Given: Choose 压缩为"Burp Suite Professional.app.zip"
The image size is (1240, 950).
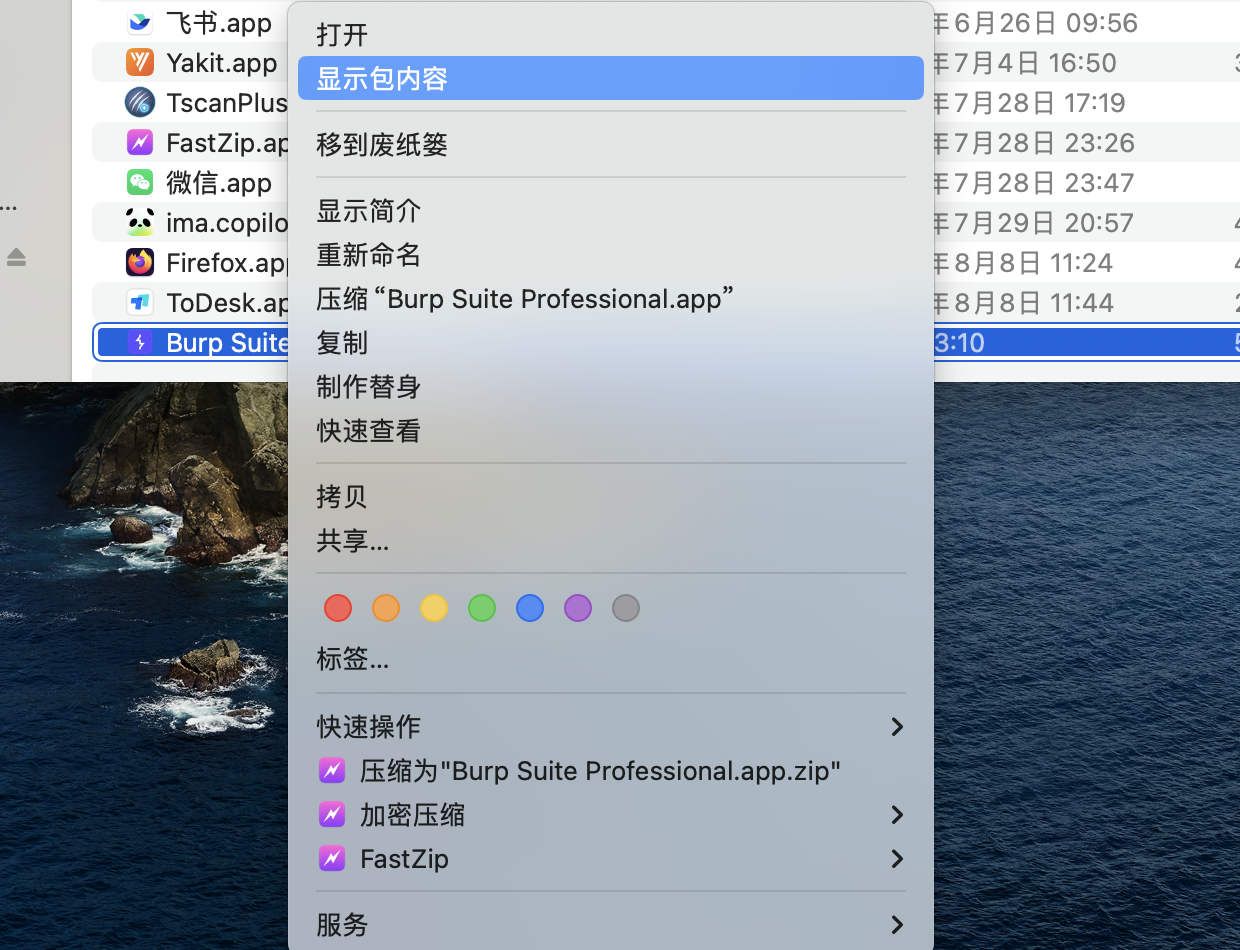Looking at the screenshot, I should (611, 771).
